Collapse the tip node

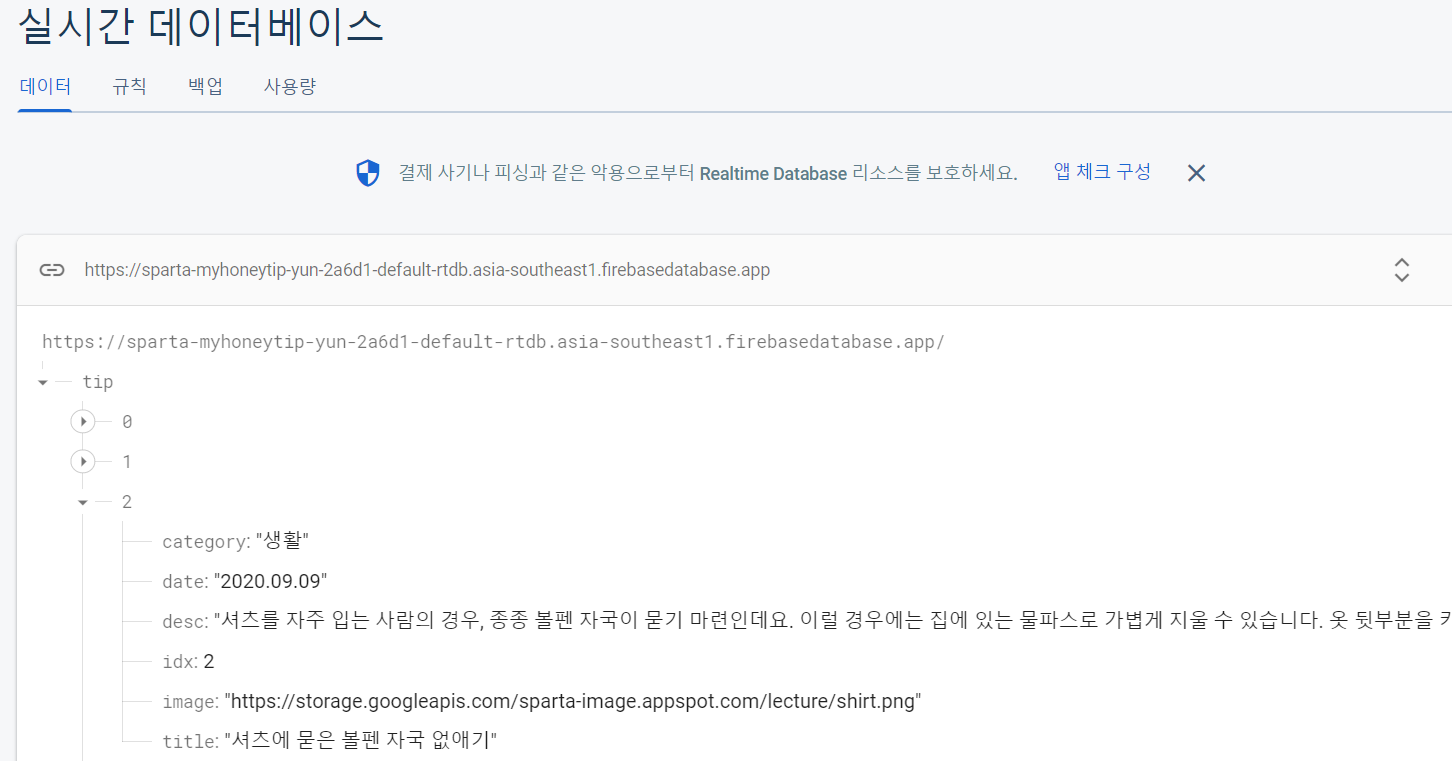43,382
